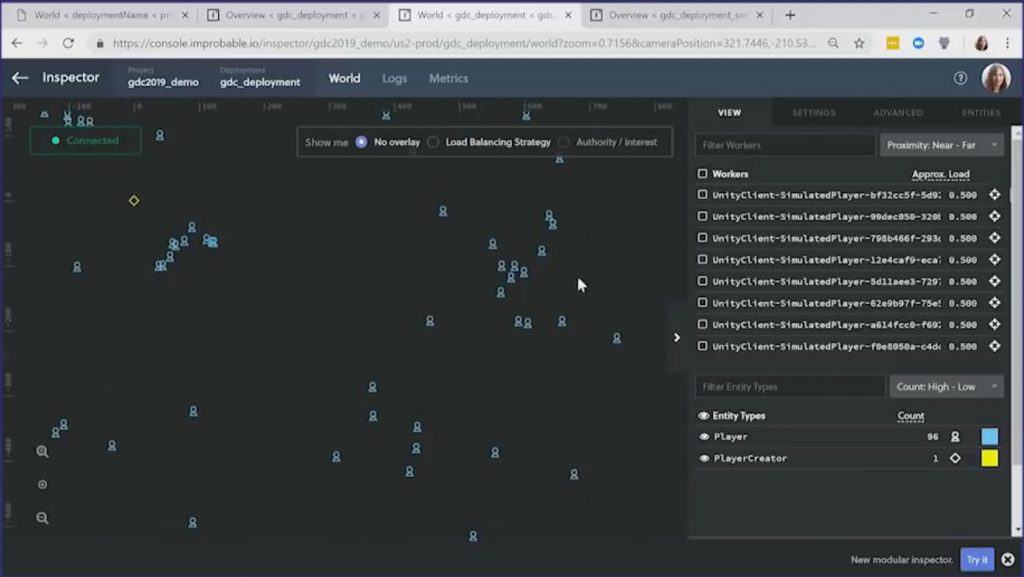Dismiss the New modular inspector banner

coord(1008,559)
